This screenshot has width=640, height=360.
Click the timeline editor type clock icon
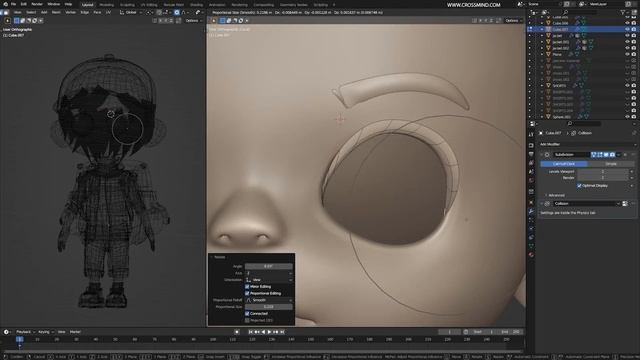(x=6, y=332)
